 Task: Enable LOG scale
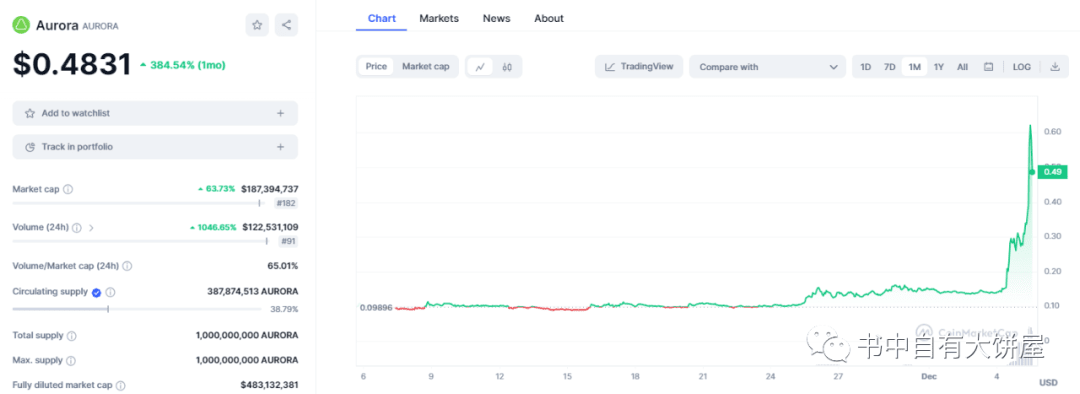(1021, 67)
